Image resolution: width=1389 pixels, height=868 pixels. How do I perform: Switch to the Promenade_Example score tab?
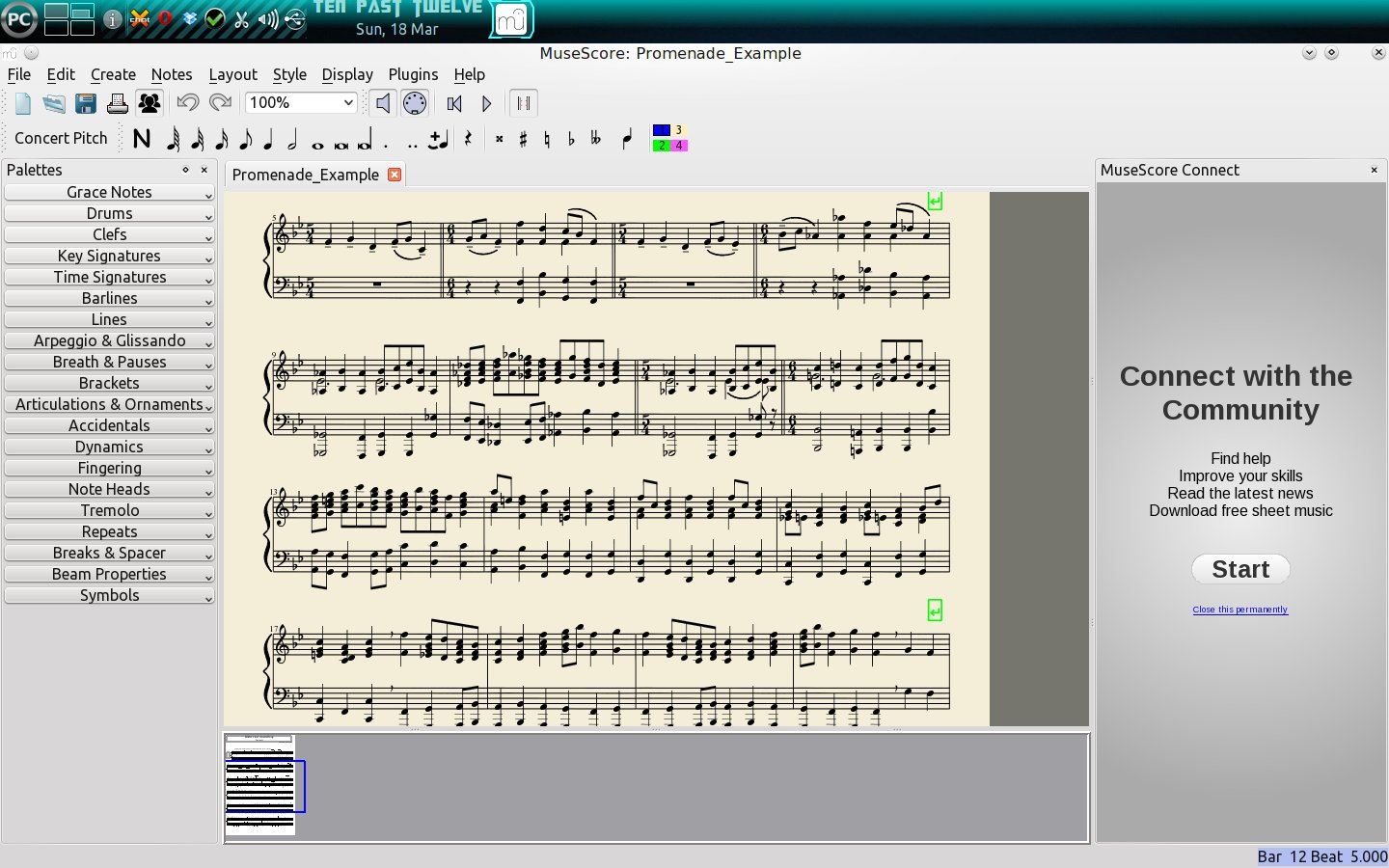[306, 175]
